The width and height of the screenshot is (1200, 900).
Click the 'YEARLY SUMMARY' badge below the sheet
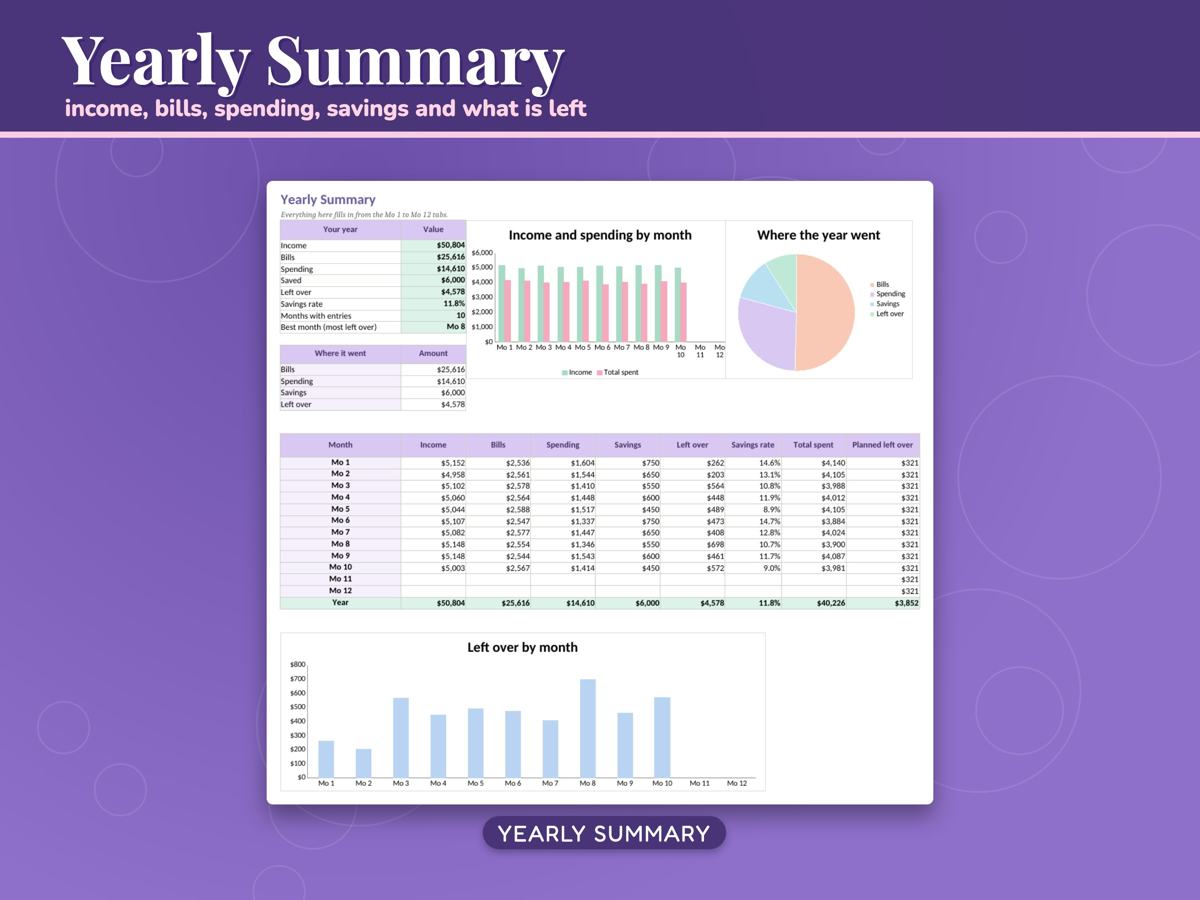tap(604, 833)
